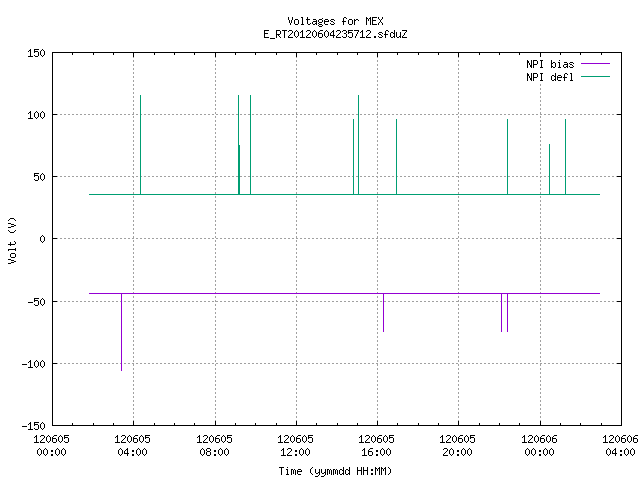The height and width of the screenshot is (480, 640).
Task: Click the short green spike just after 120606 00:00
Action: click(x=549, y=169)
